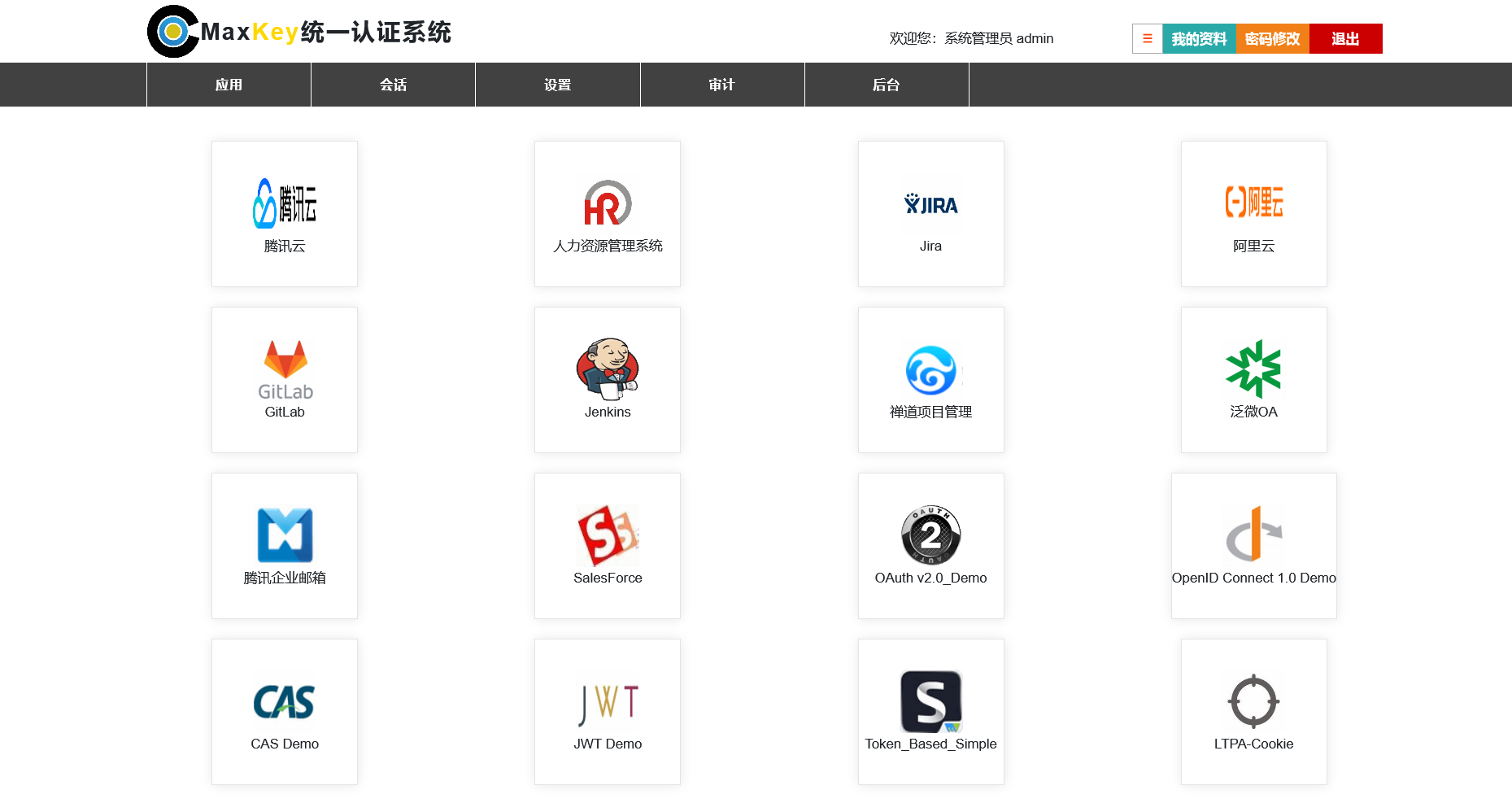
Task: Click the JWT Demo caption
Action: [608, 744]
